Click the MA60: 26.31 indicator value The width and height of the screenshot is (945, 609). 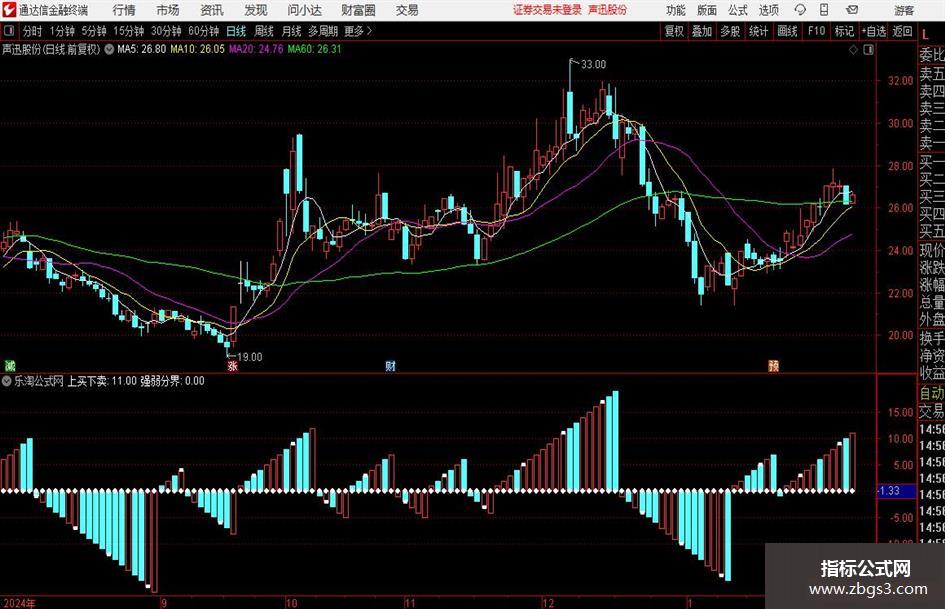tap(314, 49)
